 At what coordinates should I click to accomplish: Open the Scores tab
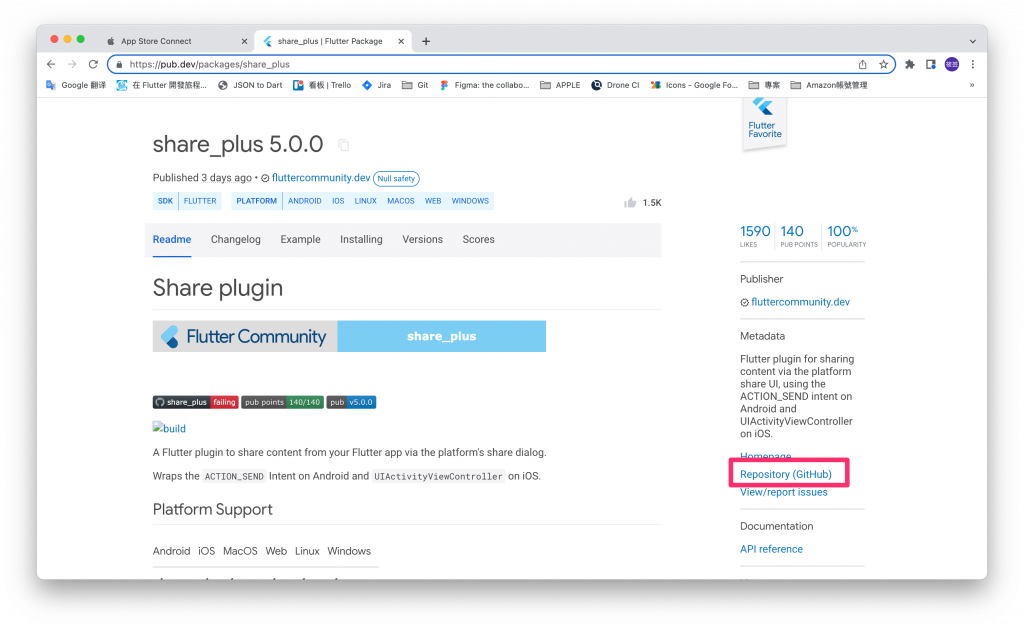[479, 240]
